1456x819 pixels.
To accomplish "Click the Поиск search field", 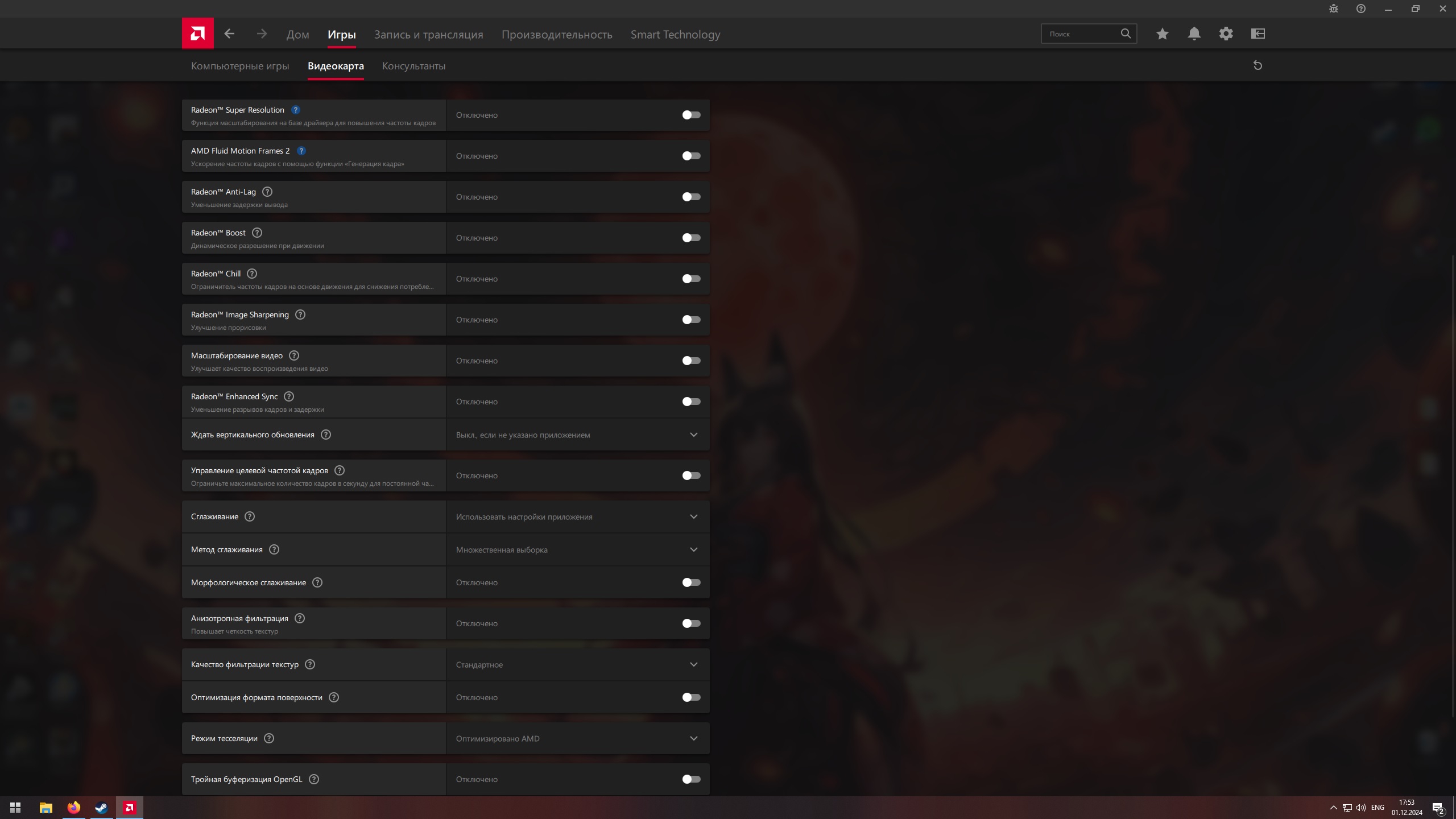I will (x=1089, y=34).
